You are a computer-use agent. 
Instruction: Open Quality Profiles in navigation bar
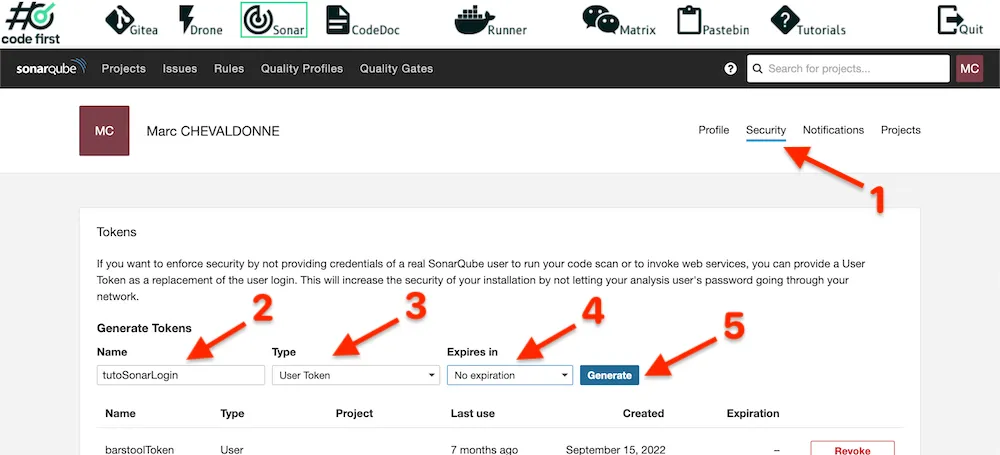[x=302, y=69]
